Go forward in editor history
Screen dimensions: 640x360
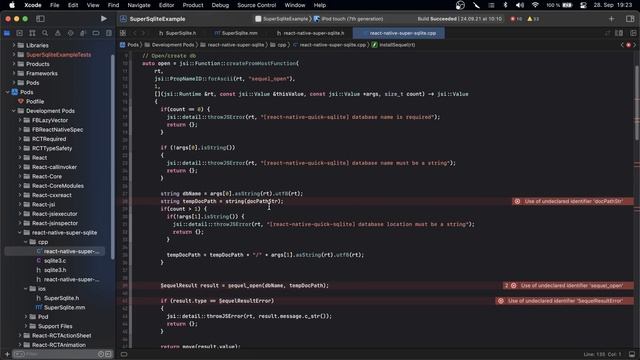[144, 33]
